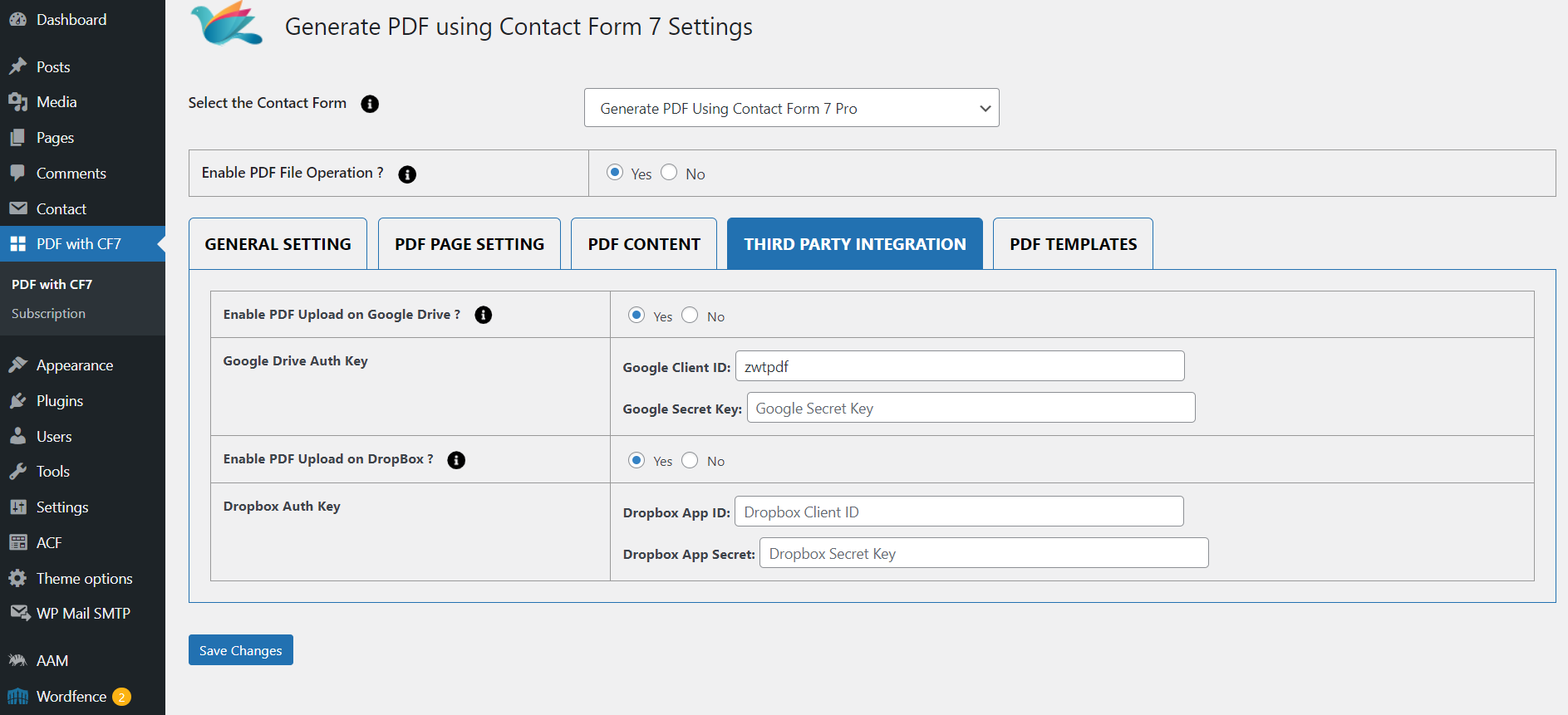
Task: Open the General Setting tab
Action: point(278,244)
